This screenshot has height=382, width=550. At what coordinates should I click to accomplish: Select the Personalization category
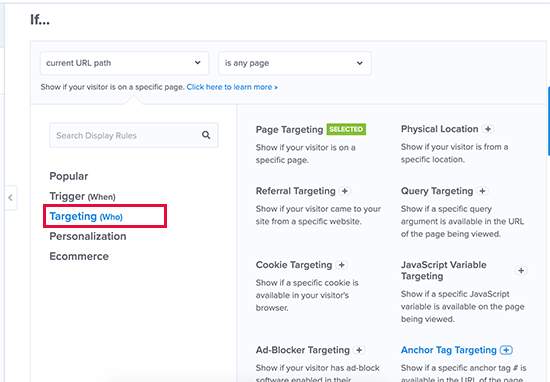point(88,236)
